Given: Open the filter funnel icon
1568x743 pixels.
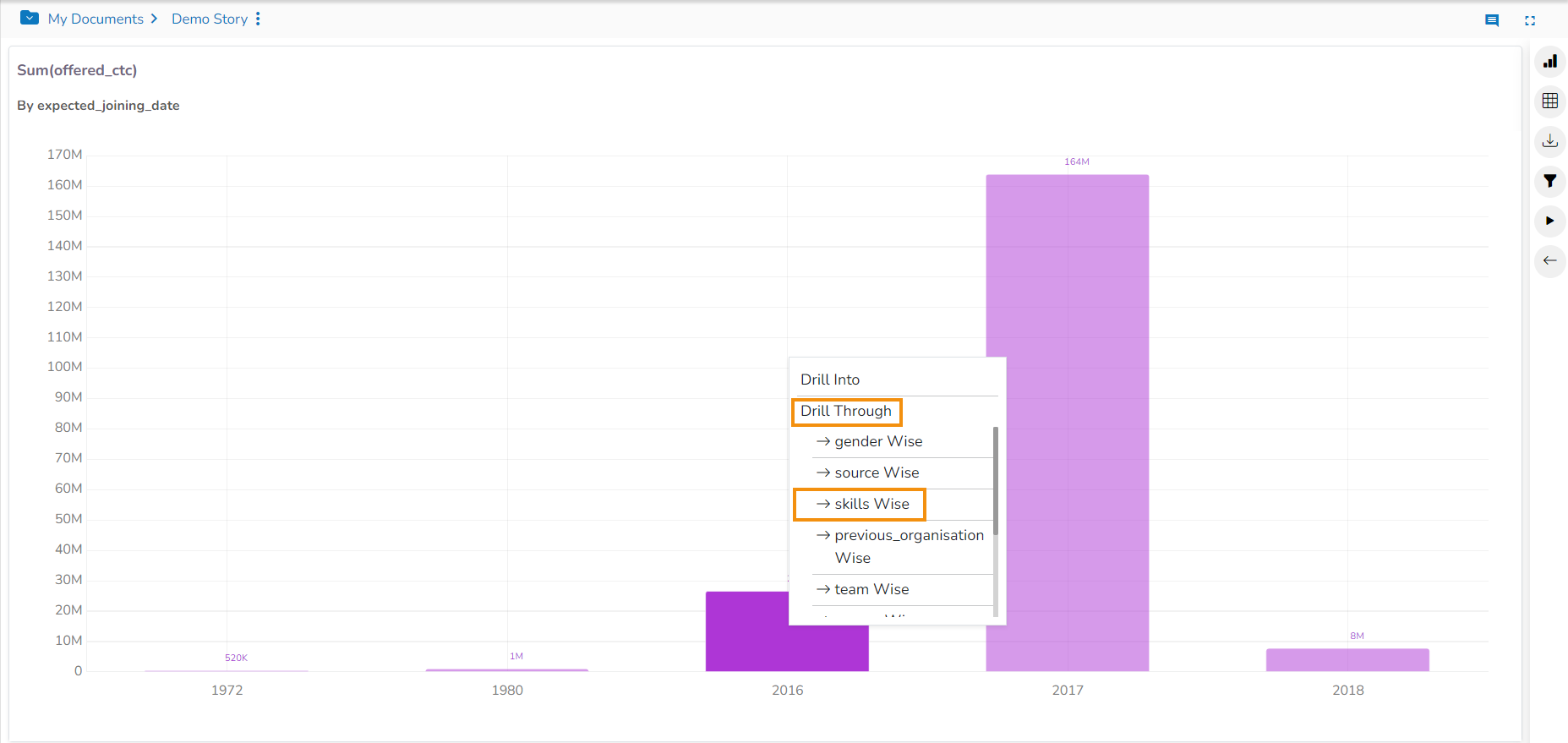Looking at the screenshot, I should point(1549,181).
